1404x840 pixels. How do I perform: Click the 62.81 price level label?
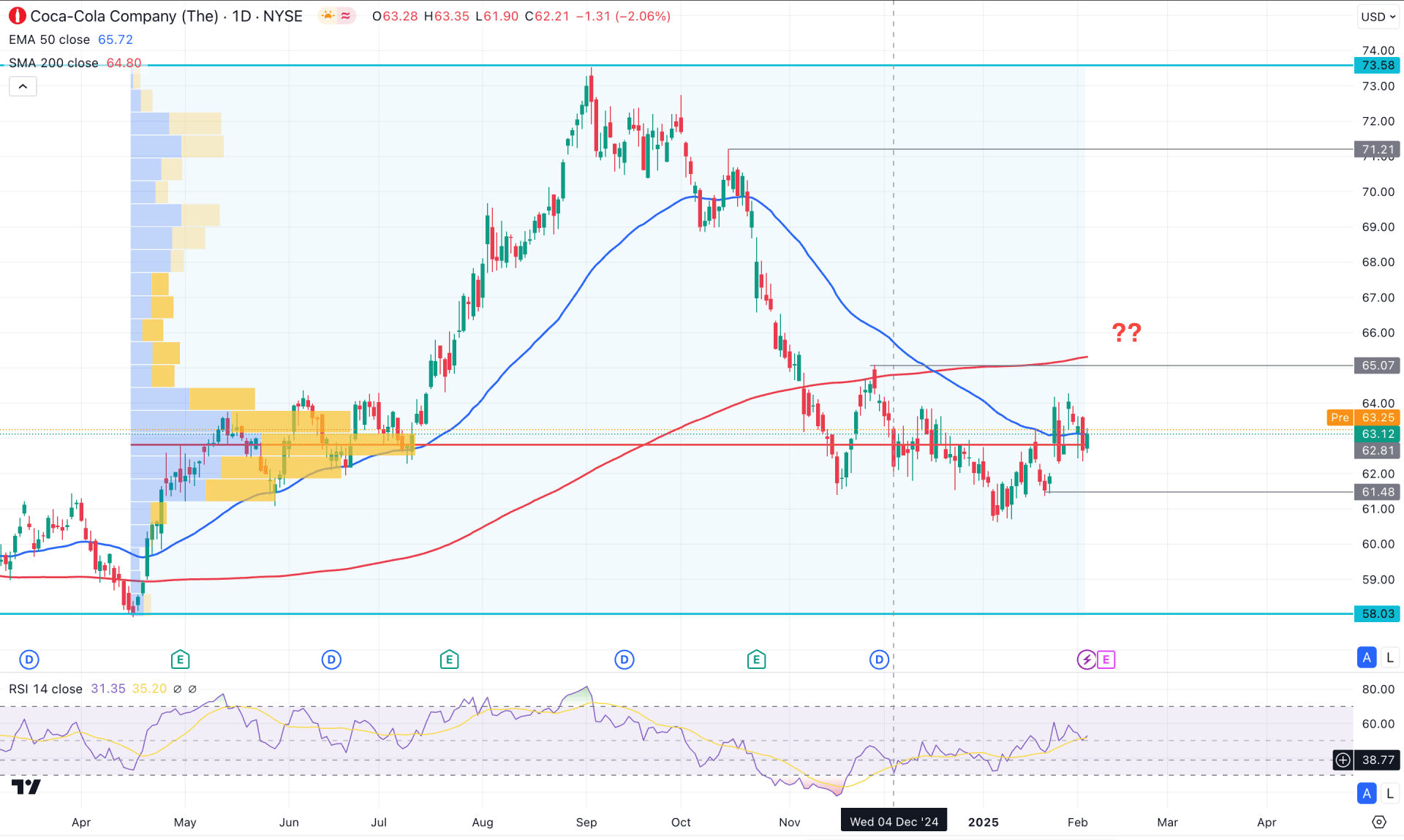pos(1378,450)
